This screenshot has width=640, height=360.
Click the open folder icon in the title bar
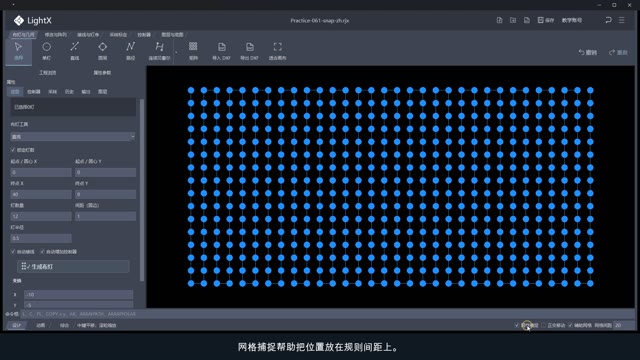(513, 20)
